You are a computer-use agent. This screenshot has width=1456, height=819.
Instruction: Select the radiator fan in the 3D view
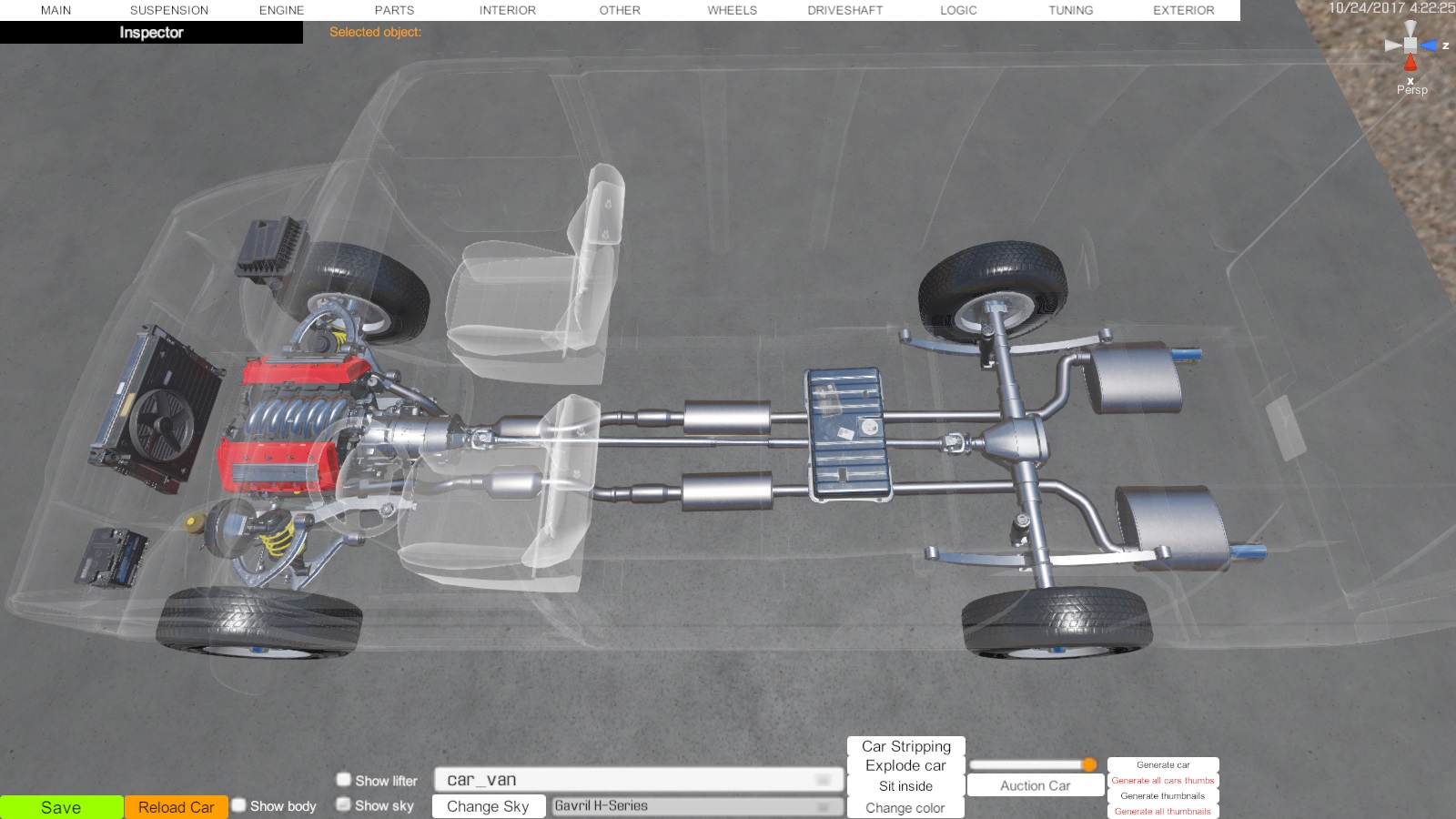[x=161, y=424]
